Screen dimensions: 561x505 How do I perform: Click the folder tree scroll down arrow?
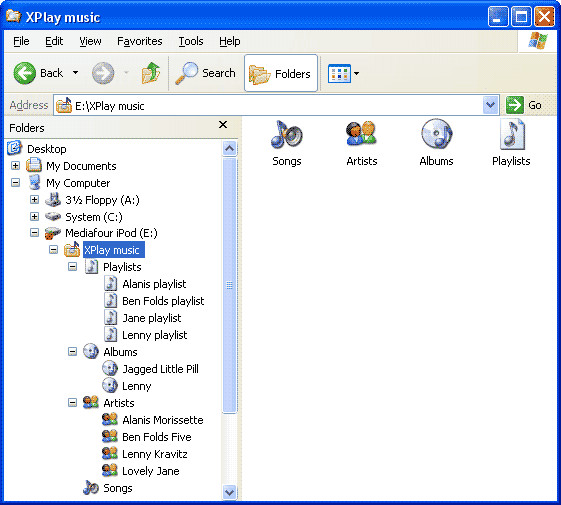pyautogui.click(x=229, y=492)
